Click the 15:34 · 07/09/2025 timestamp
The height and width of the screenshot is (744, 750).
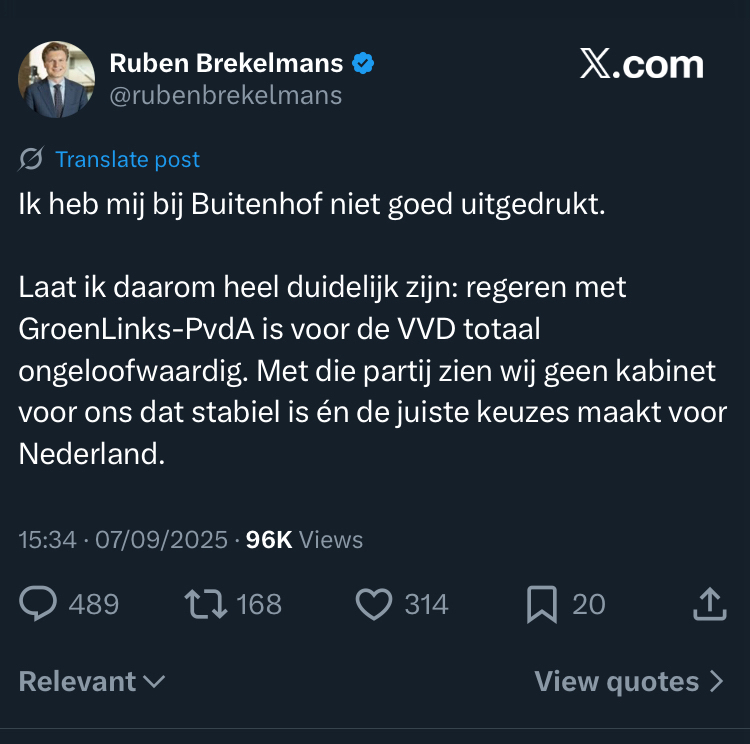point(122,540)
